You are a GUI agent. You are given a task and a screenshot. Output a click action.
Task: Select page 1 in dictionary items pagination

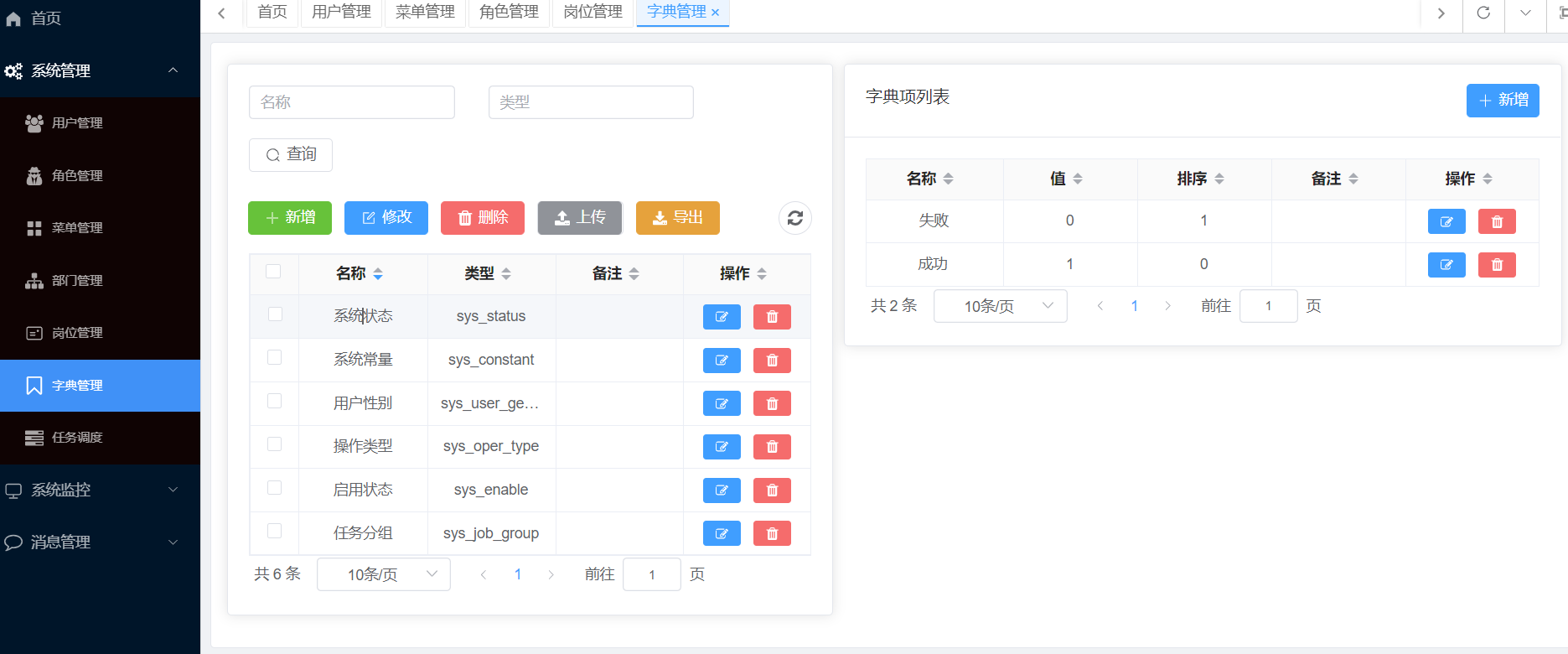(1134, 306)
